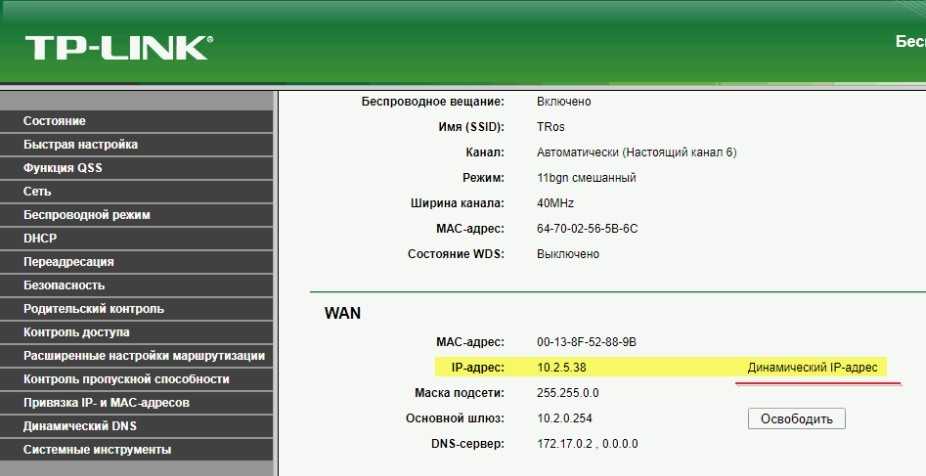This screenshot has width=926, height=476.
Task: Open Системные инструменты menu
Action: tap(97, 450)
